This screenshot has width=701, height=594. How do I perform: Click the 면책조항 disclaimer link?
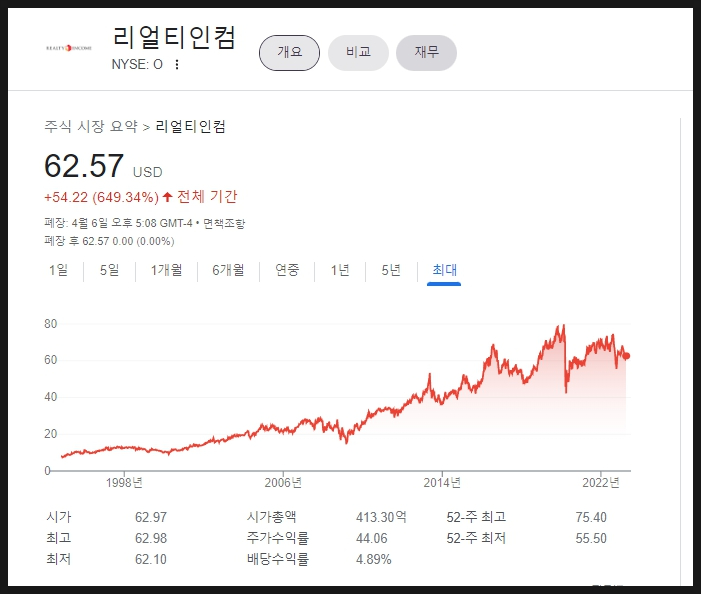pyautogui.click(x=224, y=223)
